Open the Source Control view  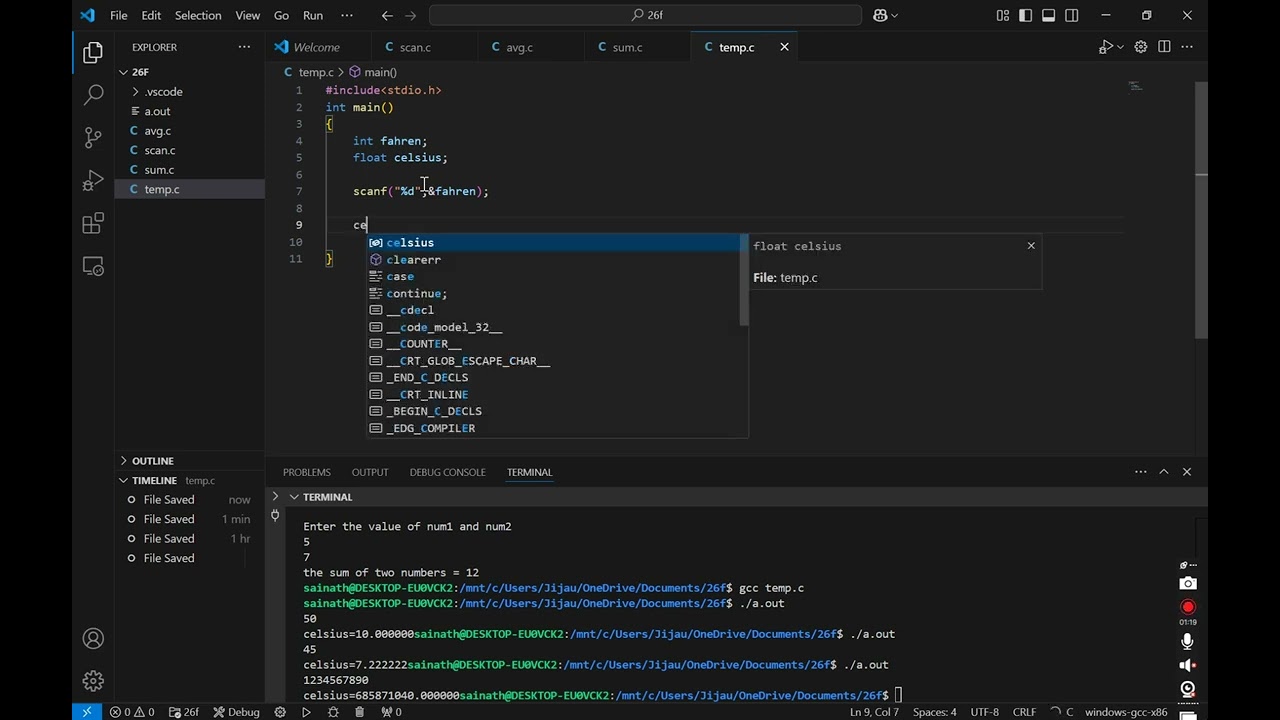[x=93, y=137]
